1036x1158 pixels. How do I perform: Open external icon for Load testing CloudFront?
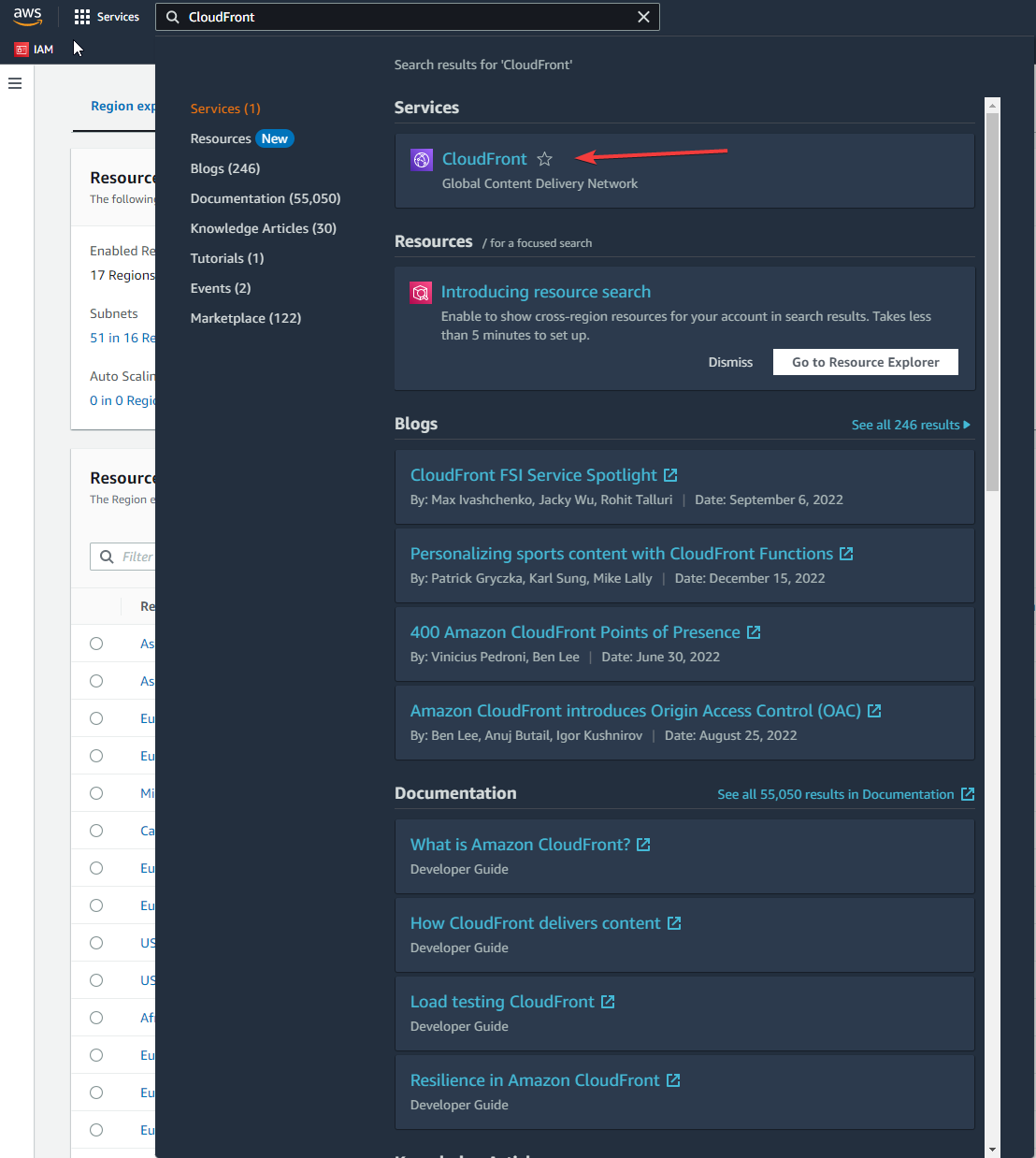608,1002
